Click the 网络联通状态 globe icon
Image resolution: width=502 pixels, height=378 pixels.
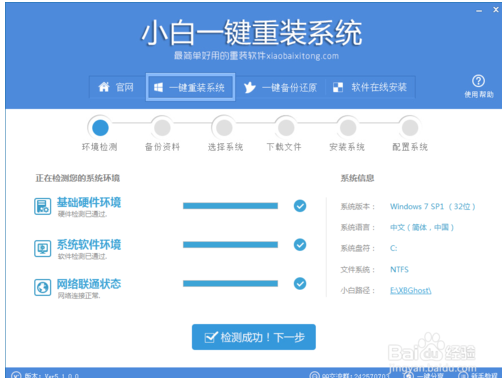pyautogui.click(x=43, y=287)
